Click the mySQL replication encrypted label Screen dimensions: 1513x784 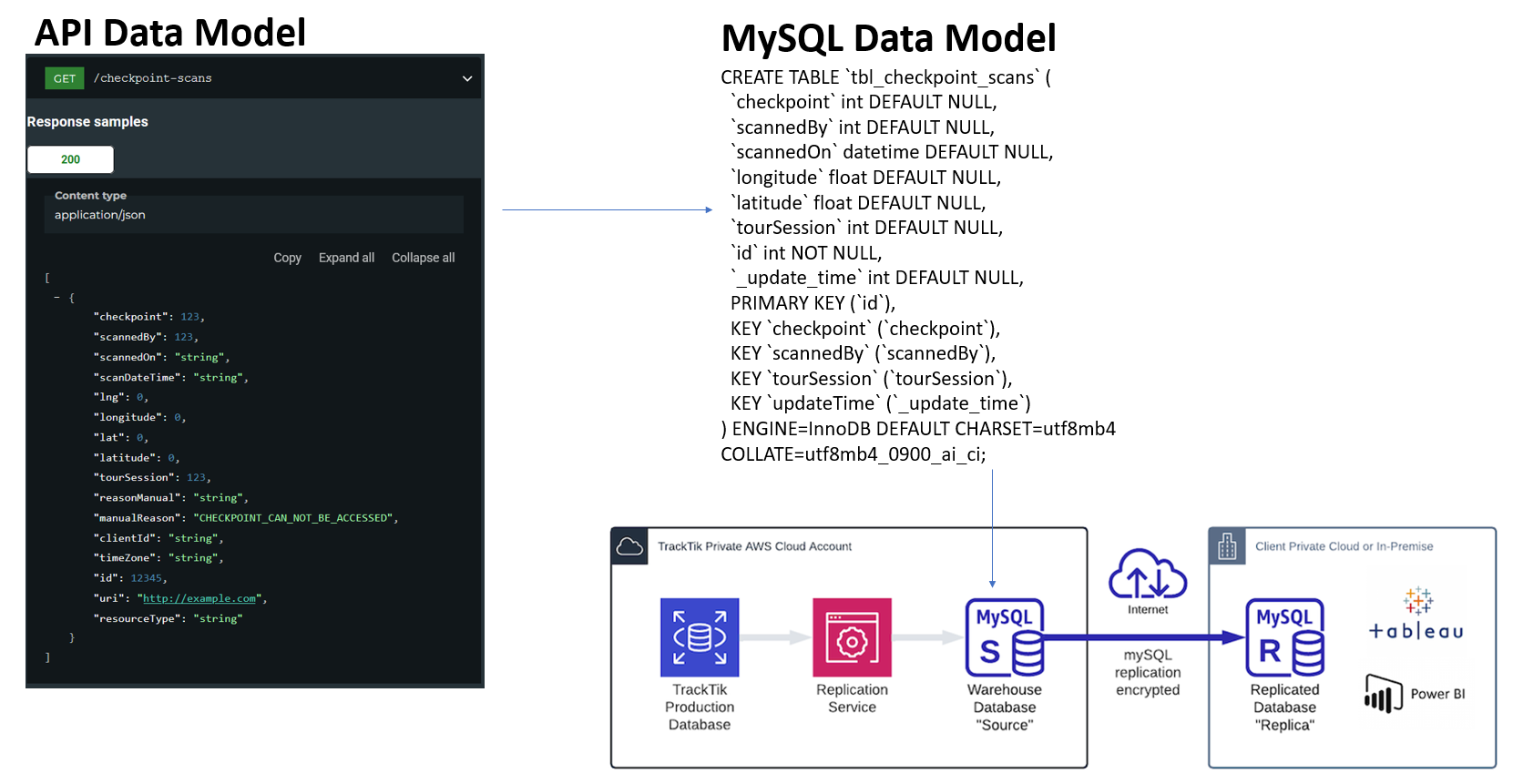[x=1148, y=672]
